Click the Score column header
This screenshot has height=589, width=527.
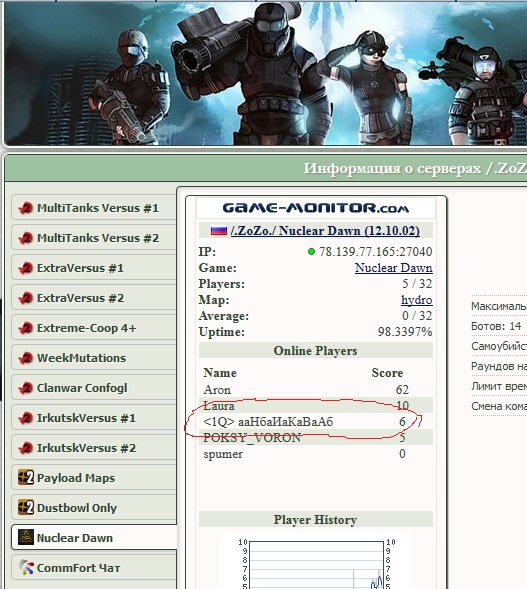click(x=387, y=373)
